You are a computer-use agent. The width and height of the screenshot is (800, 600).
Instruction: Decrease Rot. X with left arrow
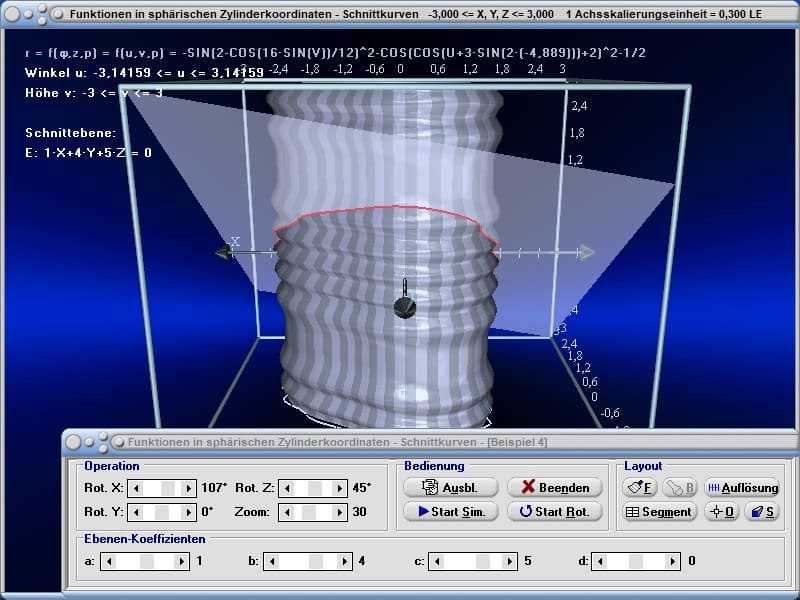(x=136, y=488)
